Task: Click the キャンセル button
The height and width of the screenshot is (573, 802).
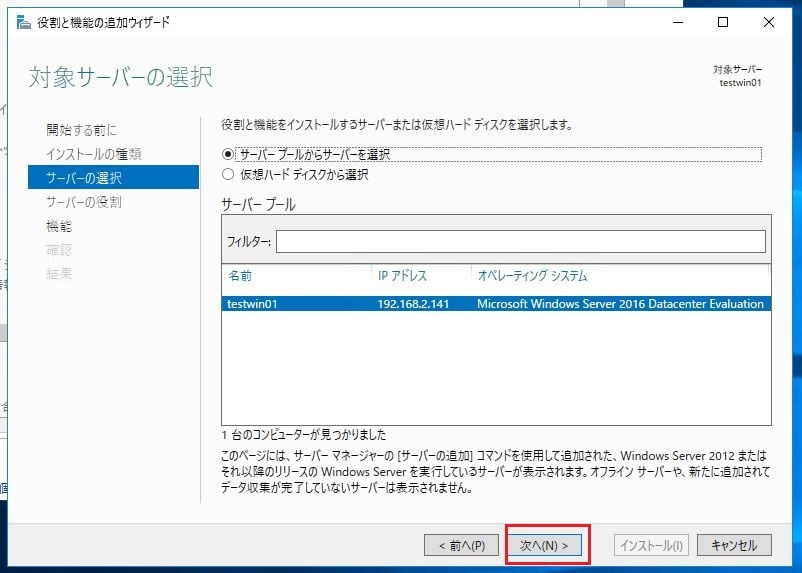Action: coord(734,545)
